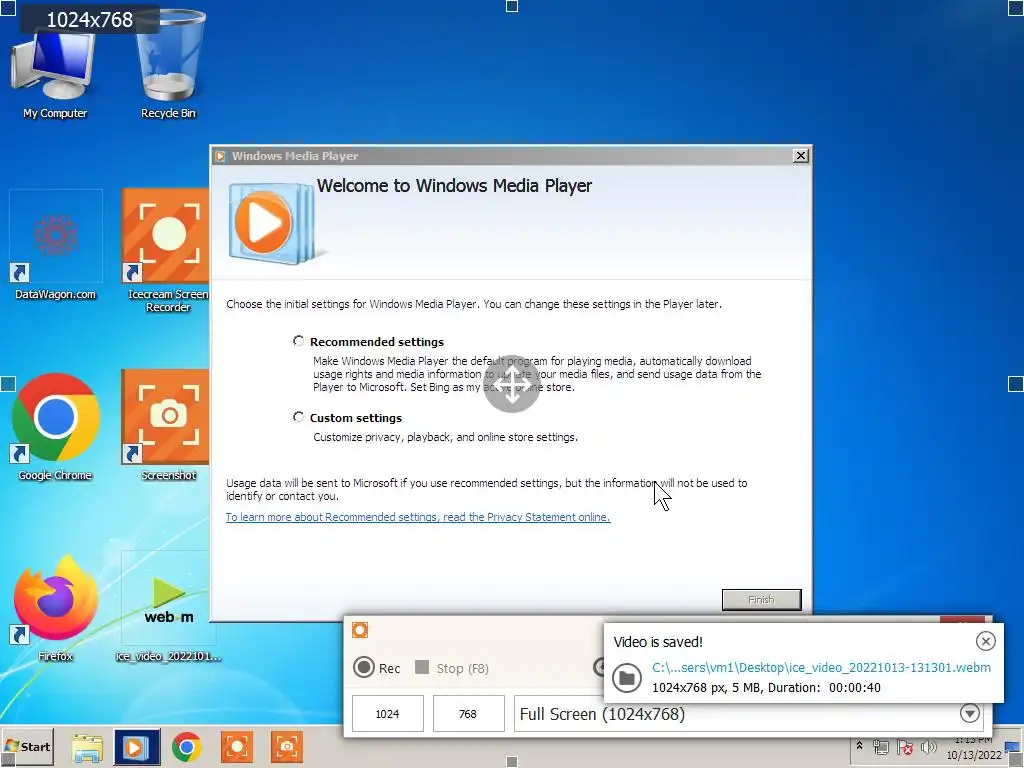Open Chrome from the taskbar
The width and height of the screenshot is (1024, 768).
tap(187, 748)
